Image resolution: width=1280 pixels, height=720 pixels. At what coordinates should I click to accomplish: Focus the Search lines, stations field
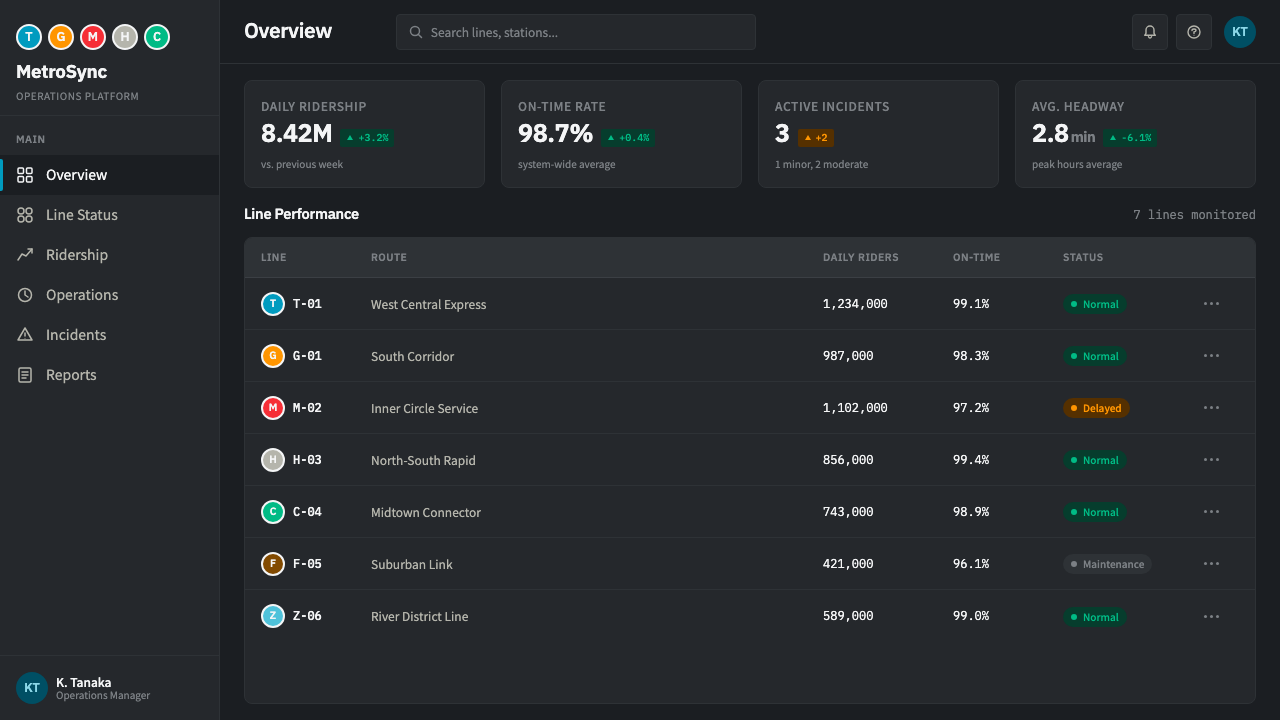pos(576,32)
